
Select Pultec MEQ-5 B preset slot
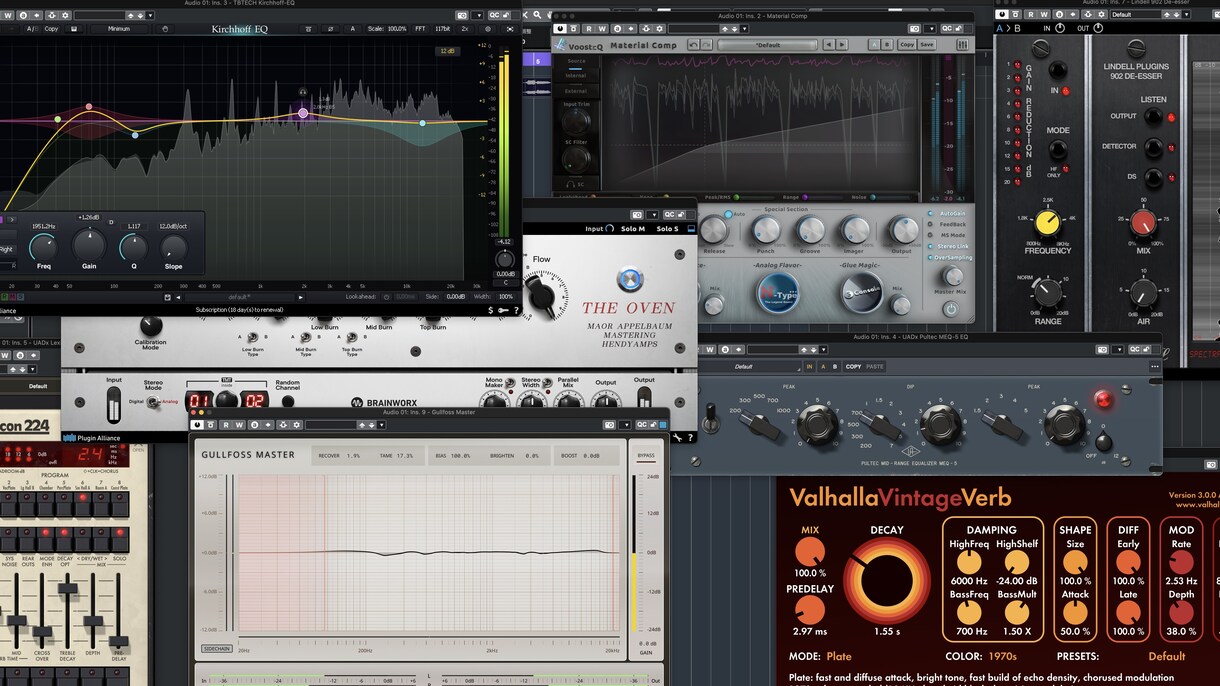pyautogui.click(x=835, y=367)
